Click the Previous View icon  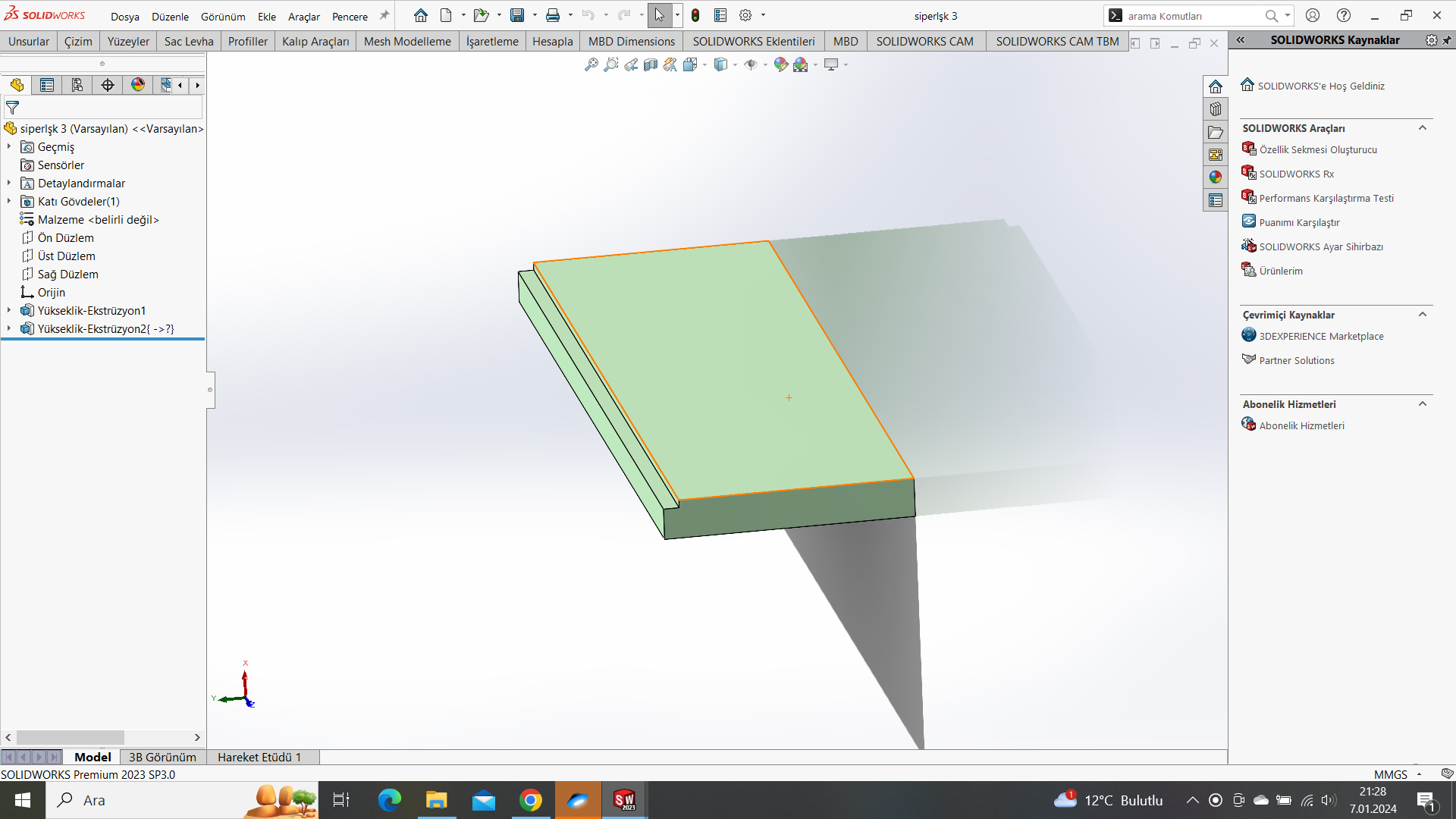(631, 65)
